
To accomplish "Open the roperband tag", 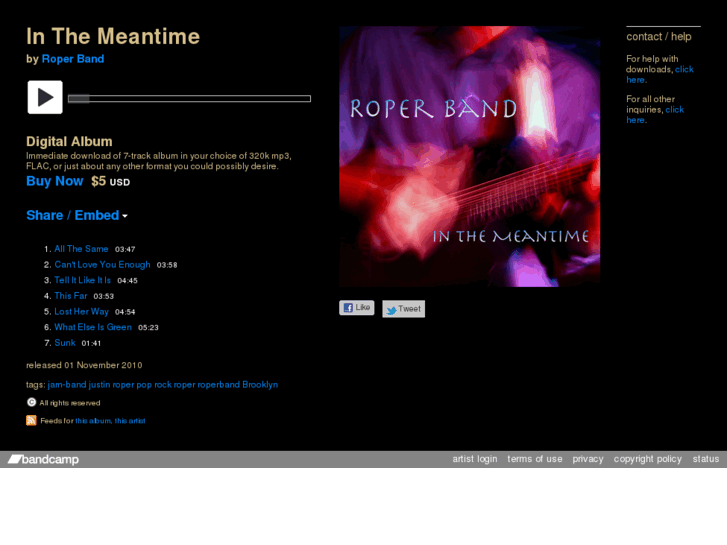I will tap(219, 385).
